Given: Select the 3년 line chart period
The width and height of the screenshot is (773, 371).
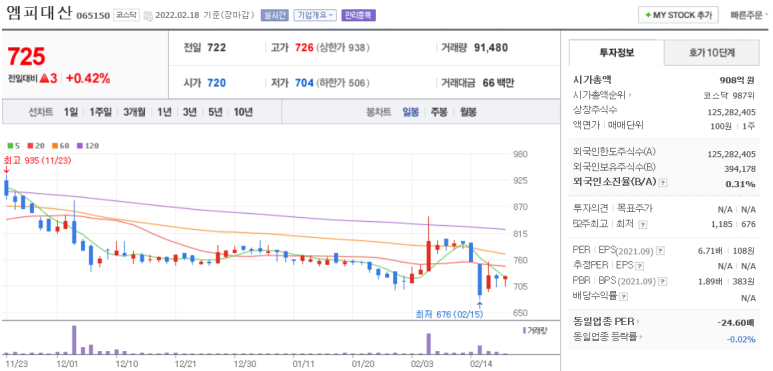Looking at the screenshot, I should tap(189, 112).
